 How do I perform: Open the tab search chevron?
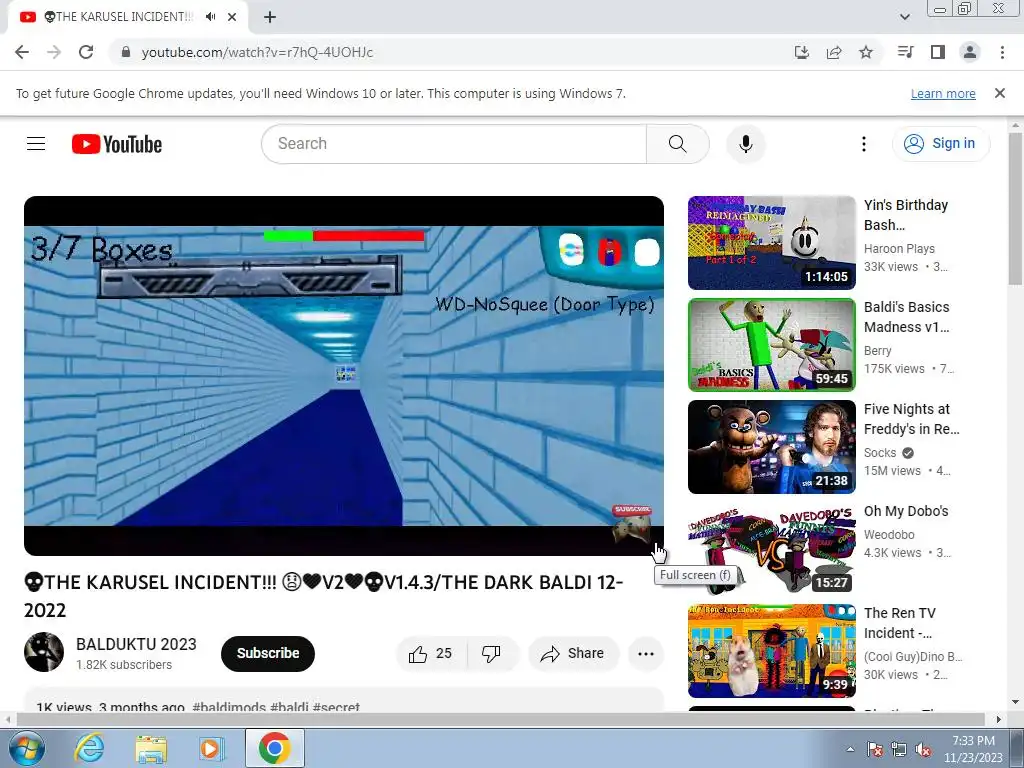(904, 17)
